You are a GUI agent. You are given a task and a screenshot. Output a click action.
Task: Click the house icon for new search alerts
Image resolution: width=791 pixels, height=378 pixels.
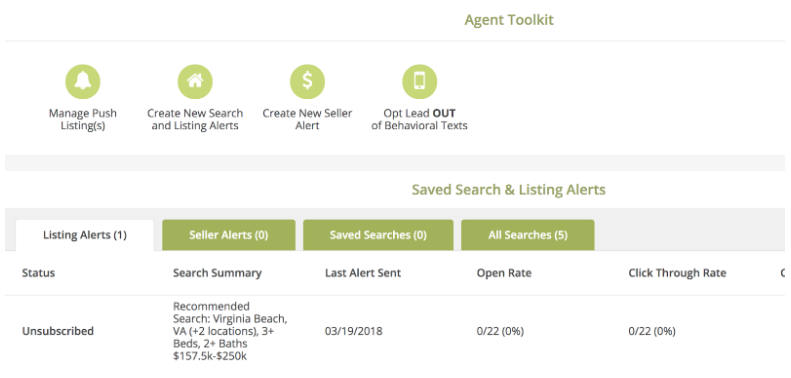coord(195,81)
